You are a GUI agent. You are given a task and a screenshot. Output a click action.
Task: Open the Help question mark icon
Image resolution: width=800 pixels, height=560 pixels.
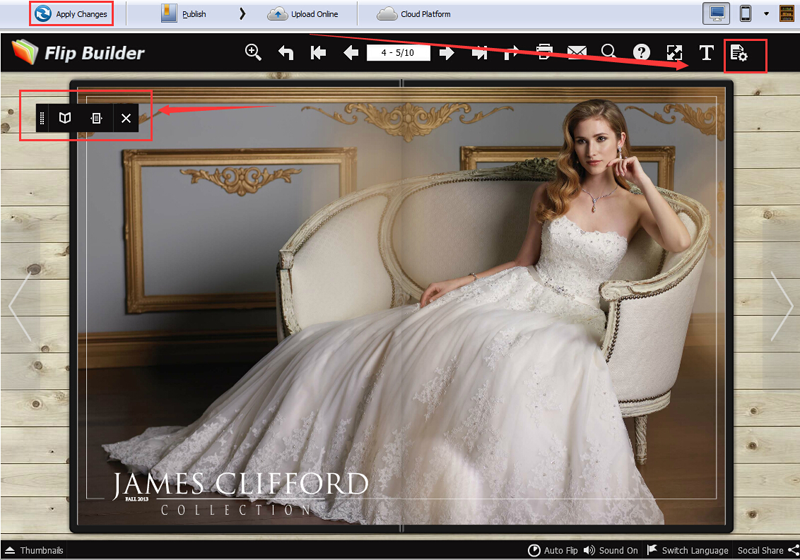pos(641,52)
